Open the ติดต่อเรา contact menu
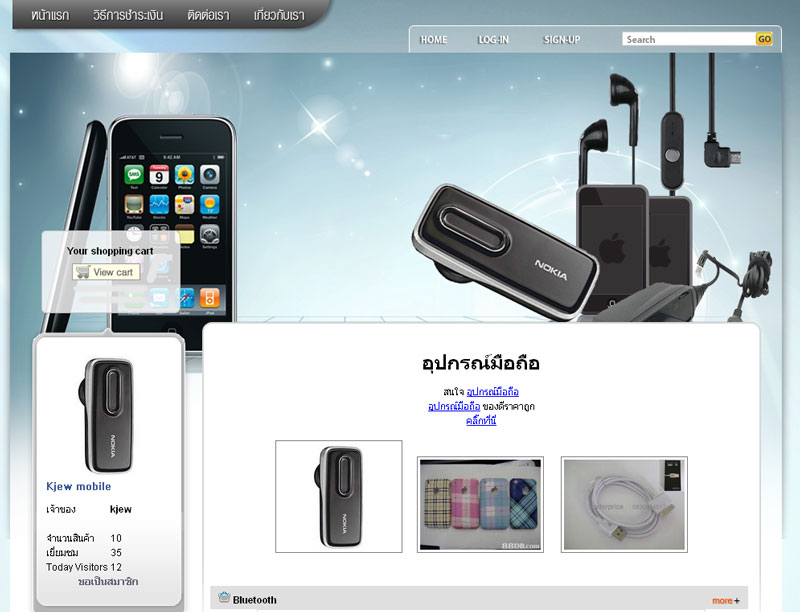The image size is (800, 612). pos(208,15)
